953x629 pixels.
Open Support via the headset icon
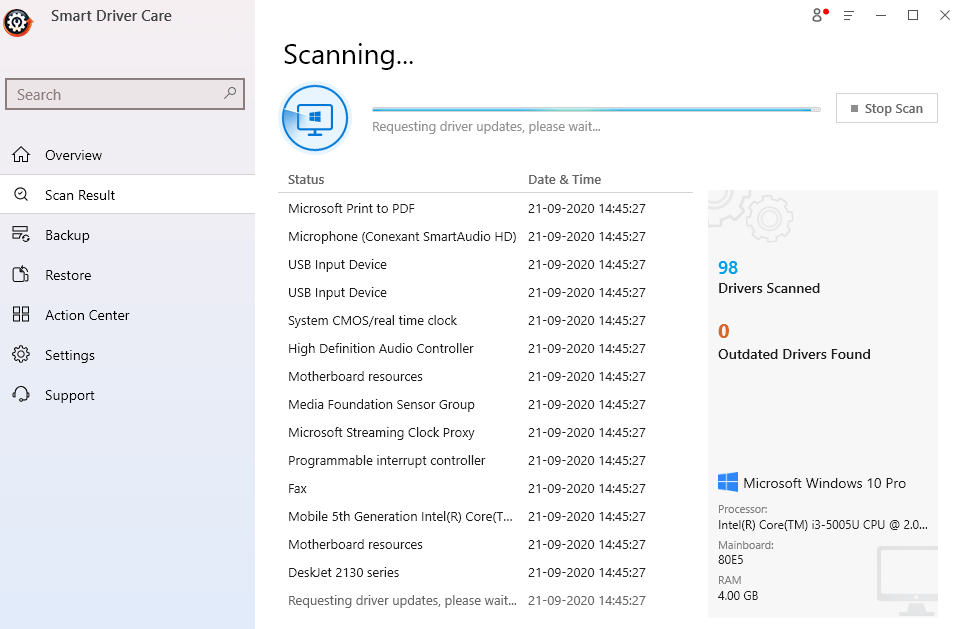click(21, 394)
